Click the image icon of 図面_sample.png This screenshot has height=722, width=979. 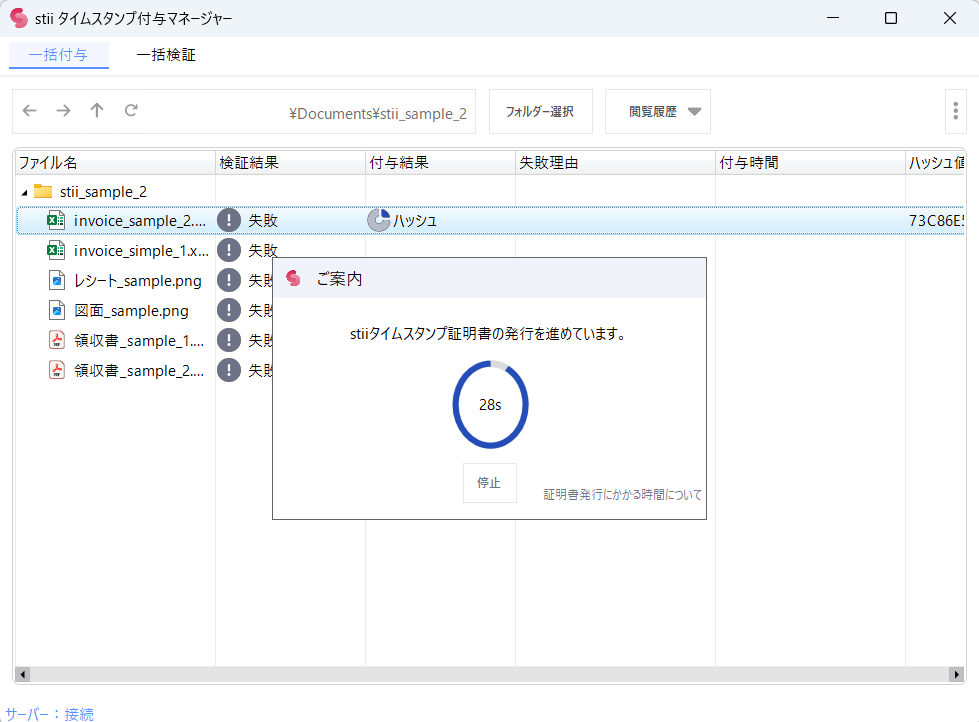coord(57,310)
